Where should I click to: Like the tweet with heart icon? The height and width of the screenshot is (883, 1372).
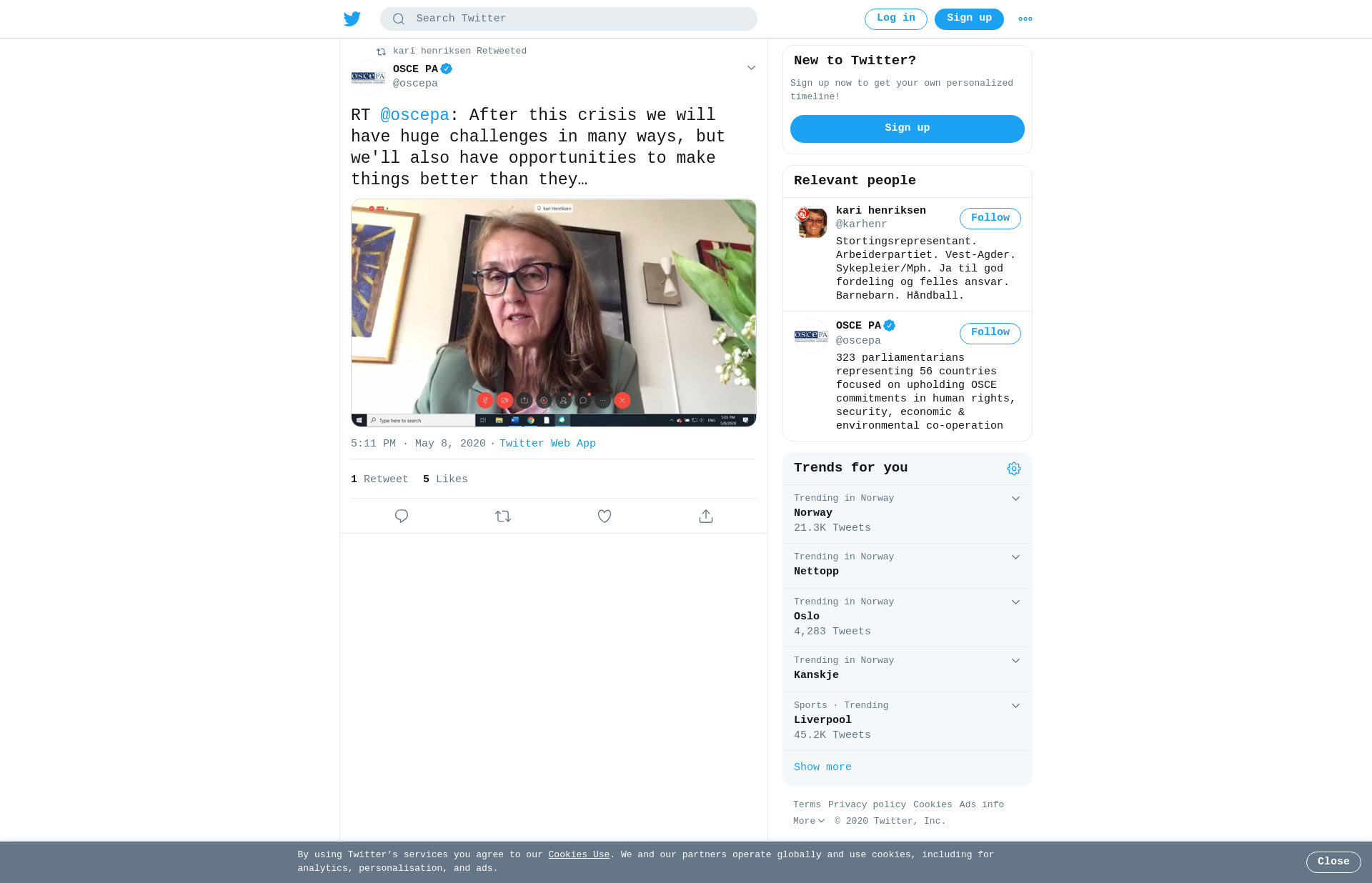[605, 516]
